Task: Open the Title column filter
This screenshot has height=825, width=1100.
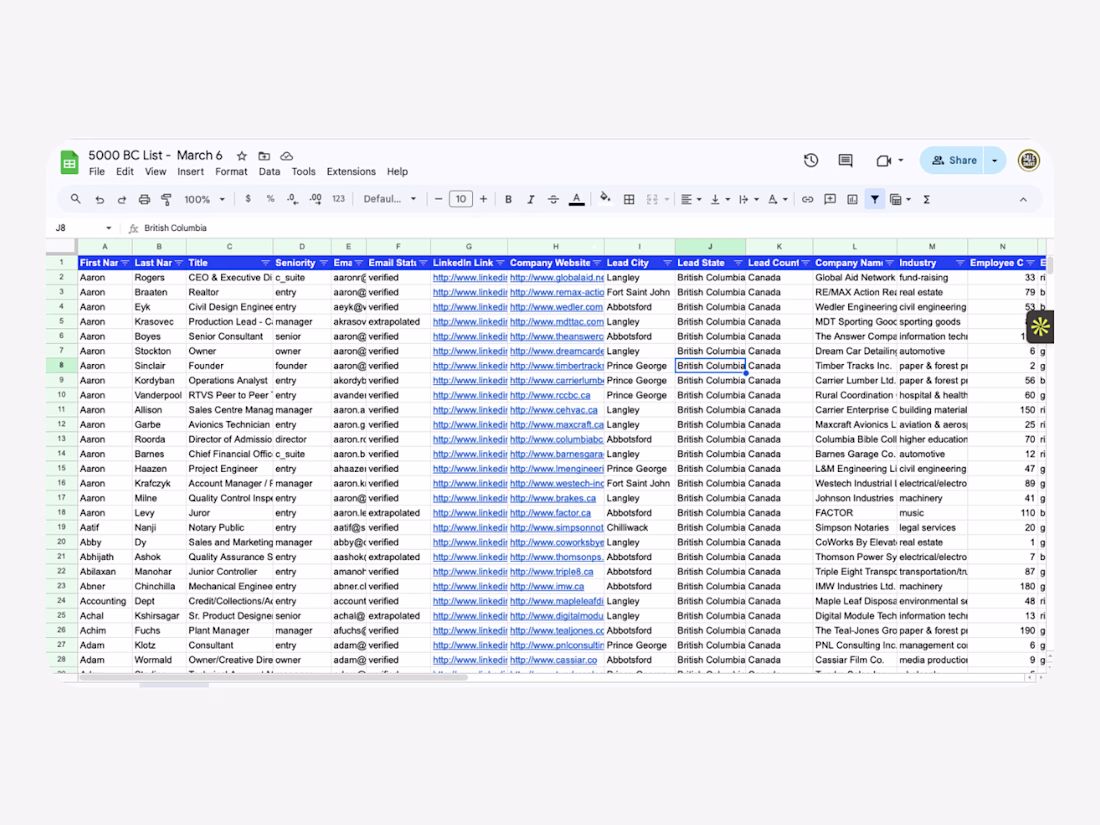Action: pos(265,263)
